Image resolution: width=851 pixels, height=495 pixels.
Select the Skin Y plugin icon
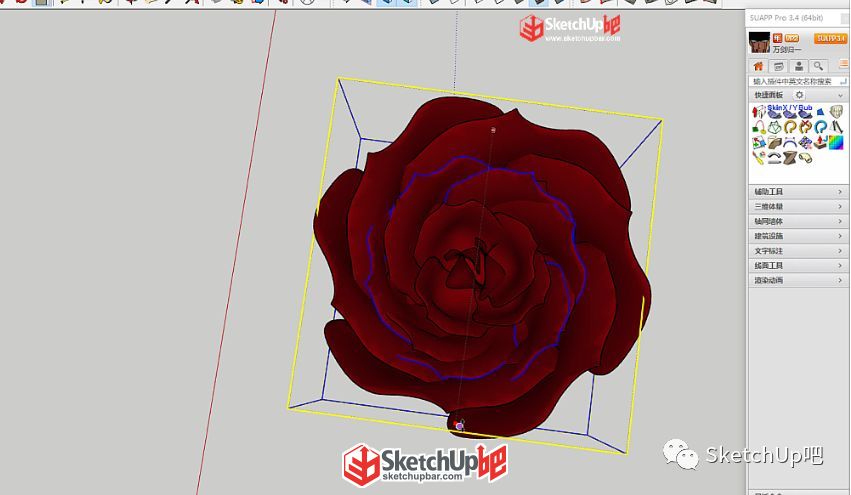[790, 112]
